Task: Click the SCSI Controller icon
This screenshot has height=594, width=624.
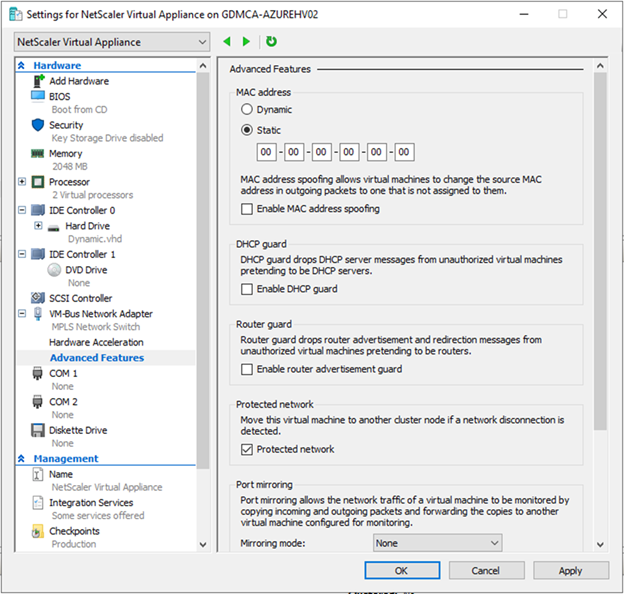Action: (x=38, y=298)
